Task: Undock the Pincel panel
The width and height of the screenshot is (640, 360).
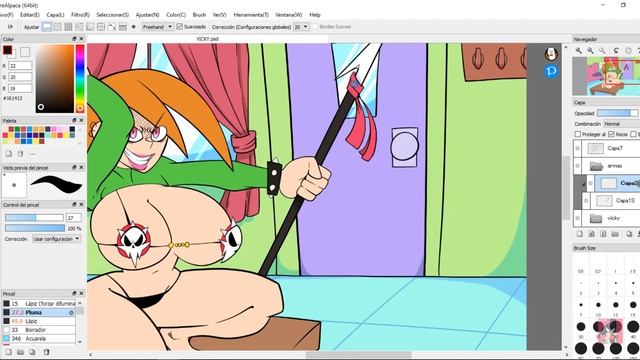Action: pos(74,293)
